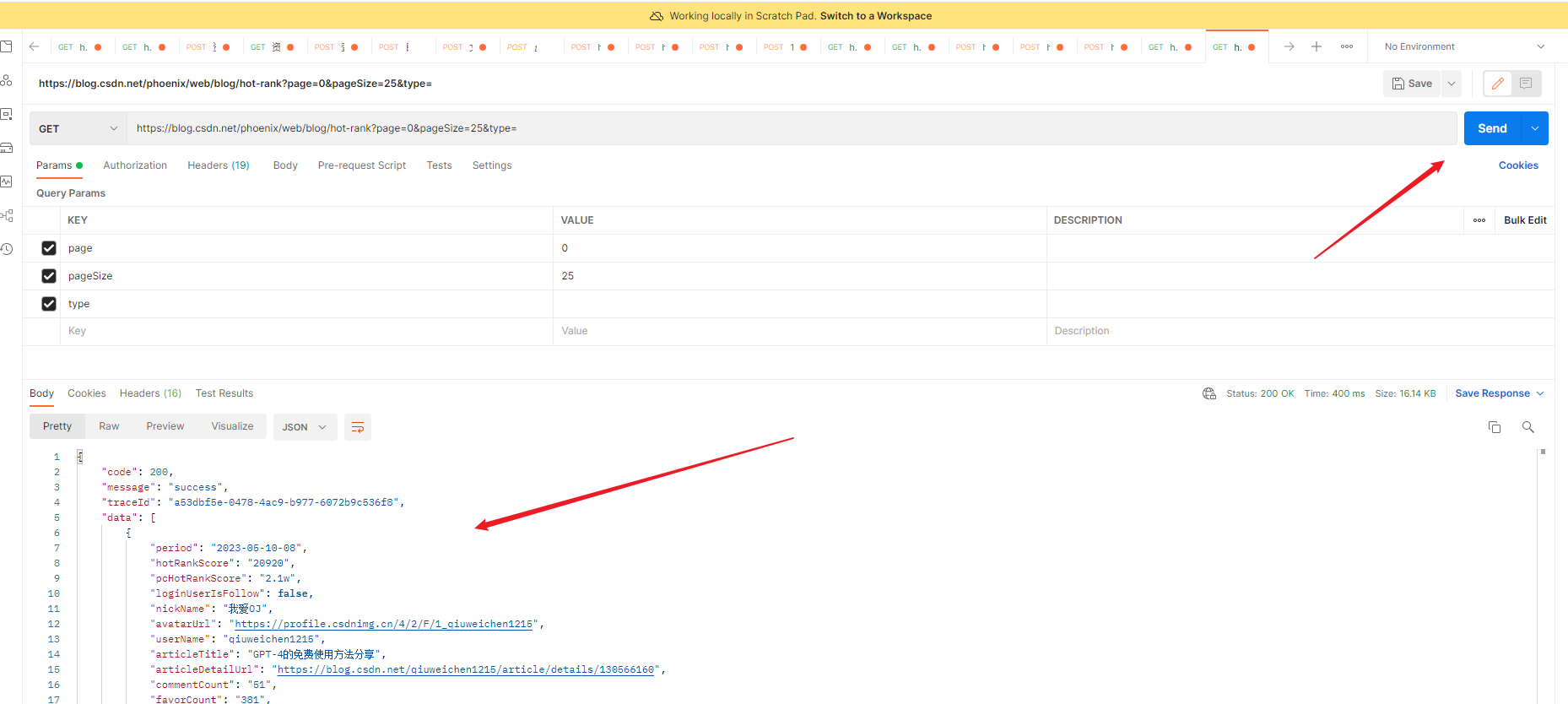1568x704 pixels.
Task: Open the Test Results tab
Action: (224, 393)
